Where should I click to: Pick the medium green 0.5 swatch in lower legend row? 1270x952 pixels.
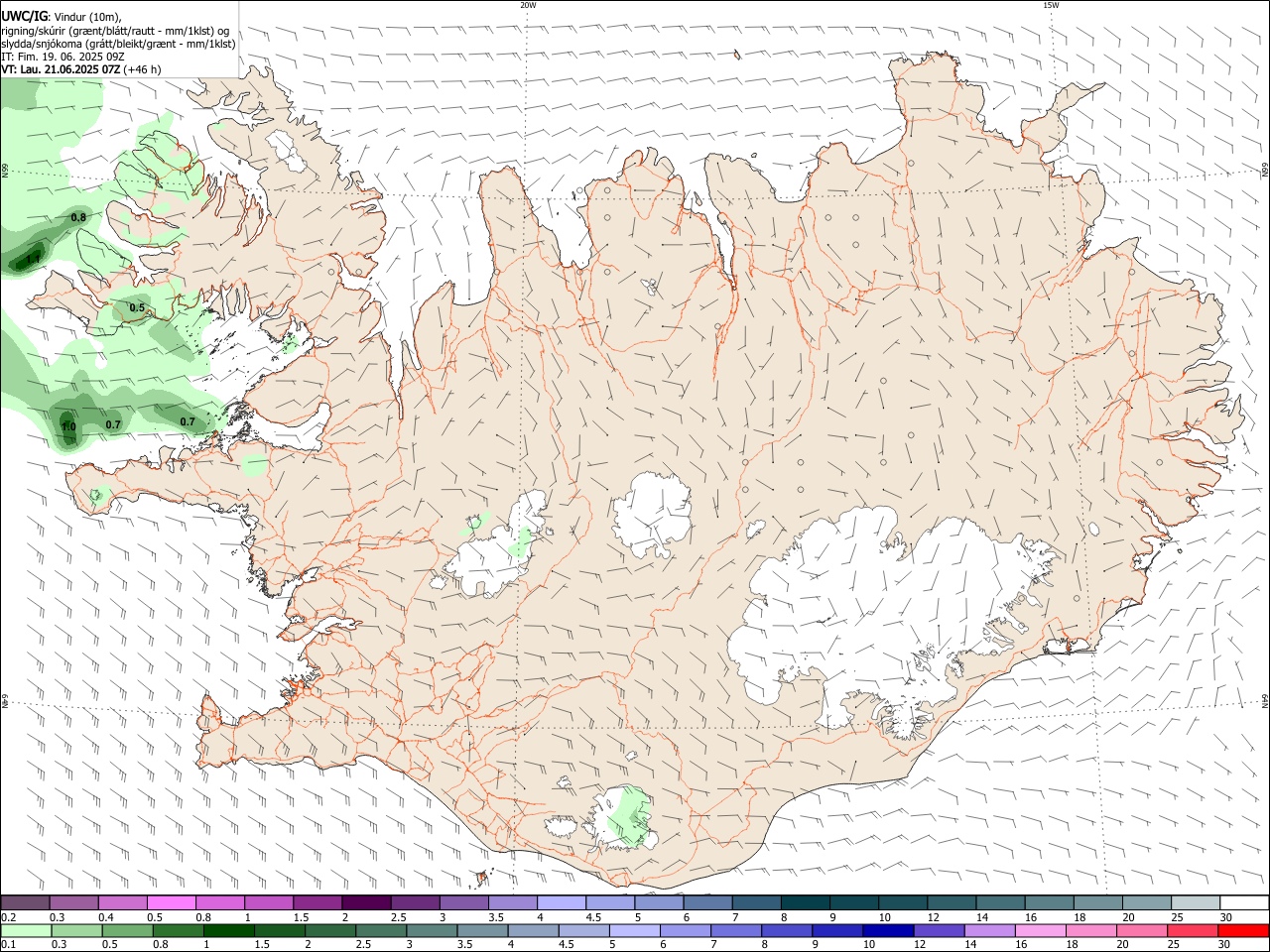point(127,930)
